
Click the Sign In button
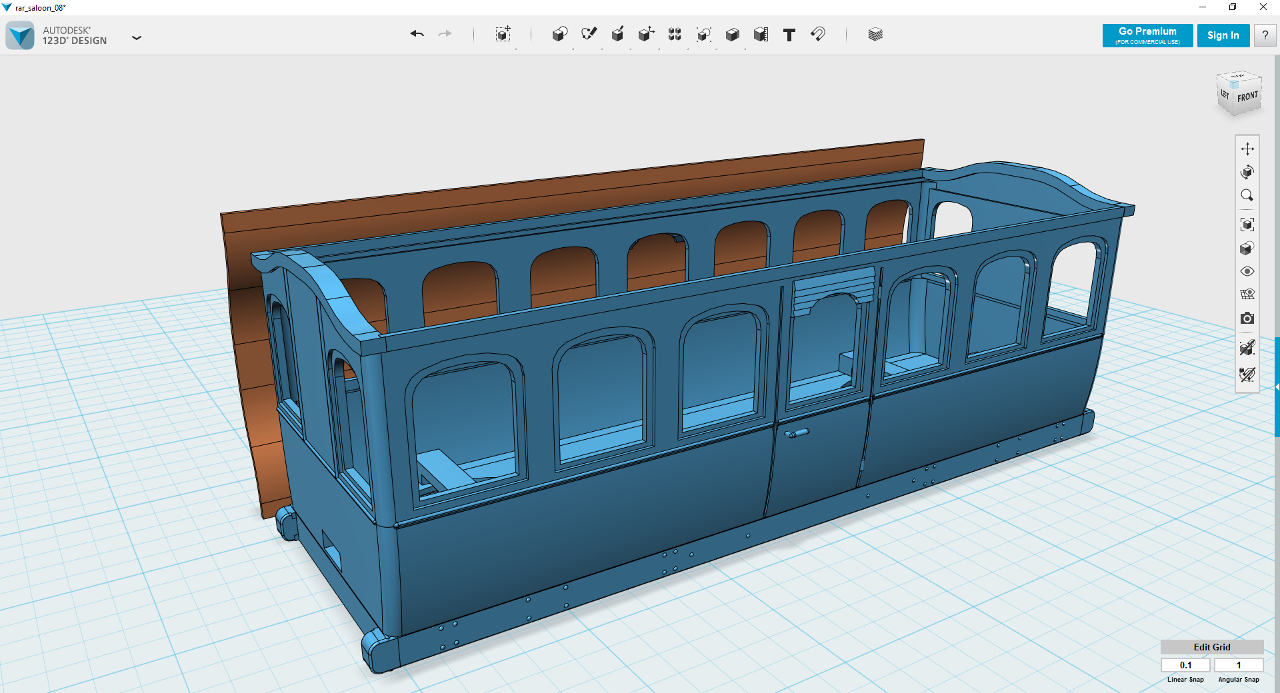(x=1223, y=35)
